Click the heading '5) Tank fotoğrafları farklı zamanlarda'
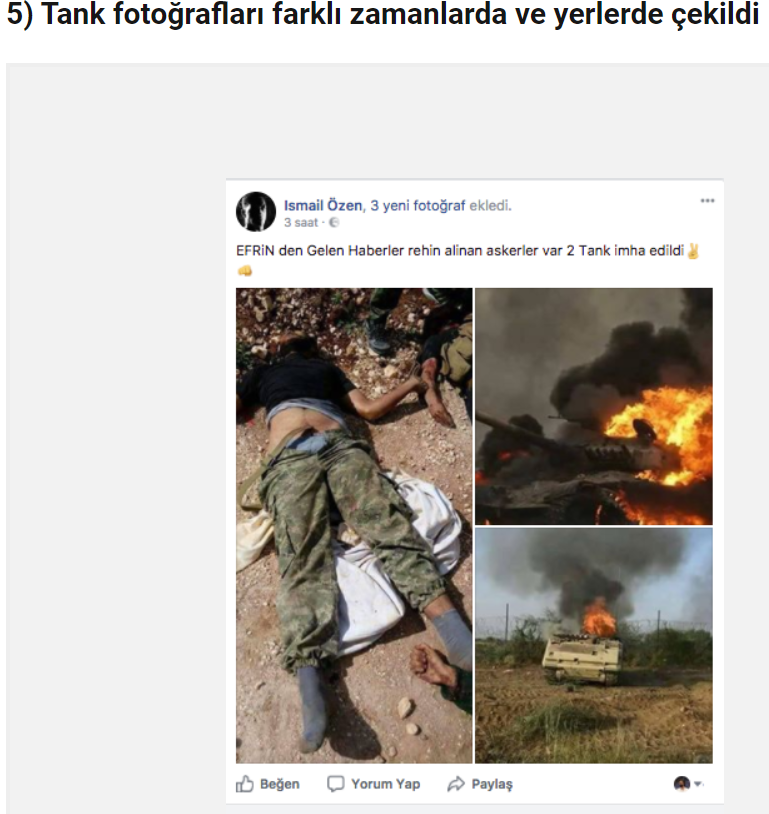 tap(383, 15)
